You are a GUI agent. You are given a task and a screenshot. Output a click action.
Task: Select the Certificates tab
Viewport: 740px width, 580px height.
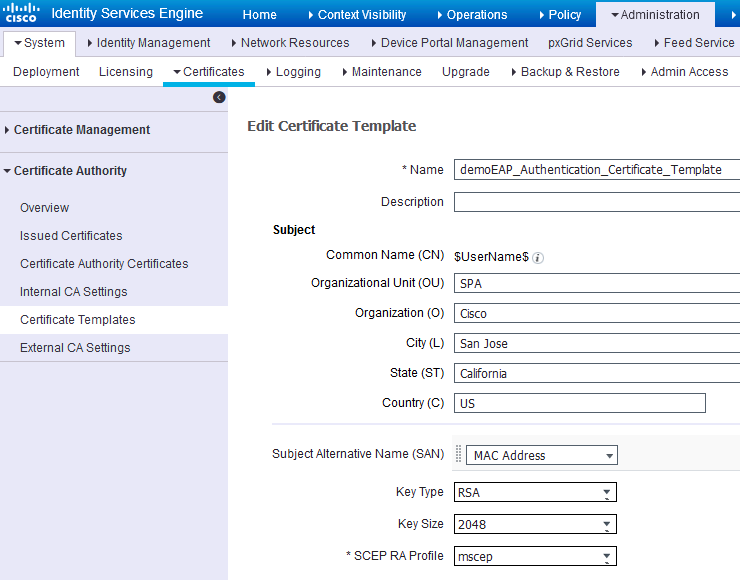pos(209,72)
